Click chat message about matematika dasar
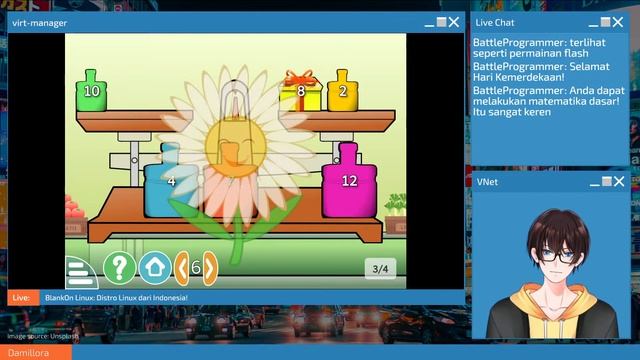This screenshot has height=360, width=640. point(549,101)
